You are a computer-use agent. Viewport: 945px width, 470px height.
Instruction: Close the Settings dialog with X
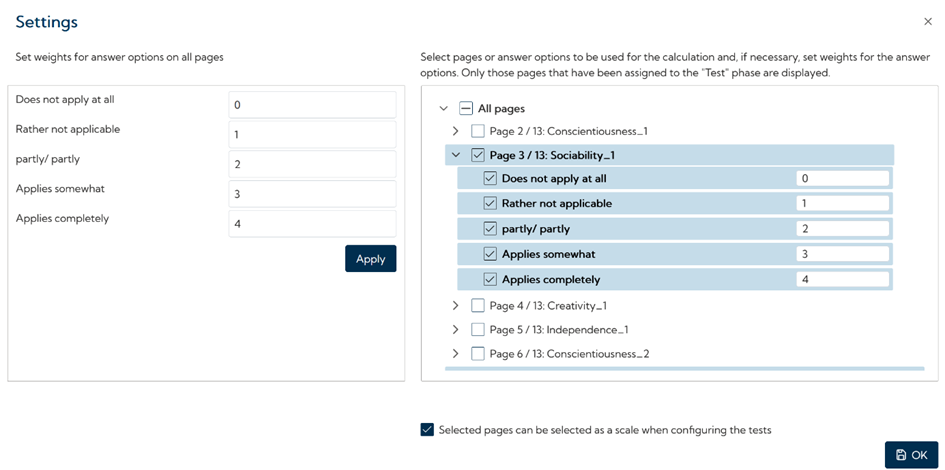tap(927, 21)
